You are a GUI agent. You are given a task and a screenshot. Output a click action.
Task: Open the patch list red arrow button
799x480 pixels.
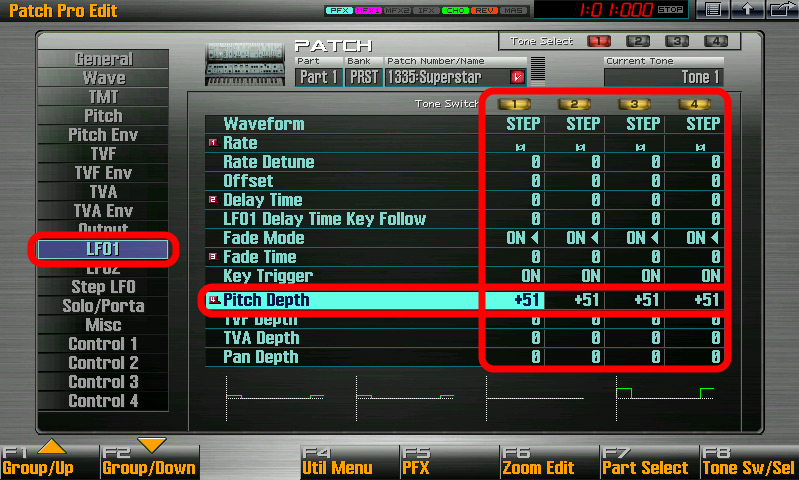click(517, 77)
